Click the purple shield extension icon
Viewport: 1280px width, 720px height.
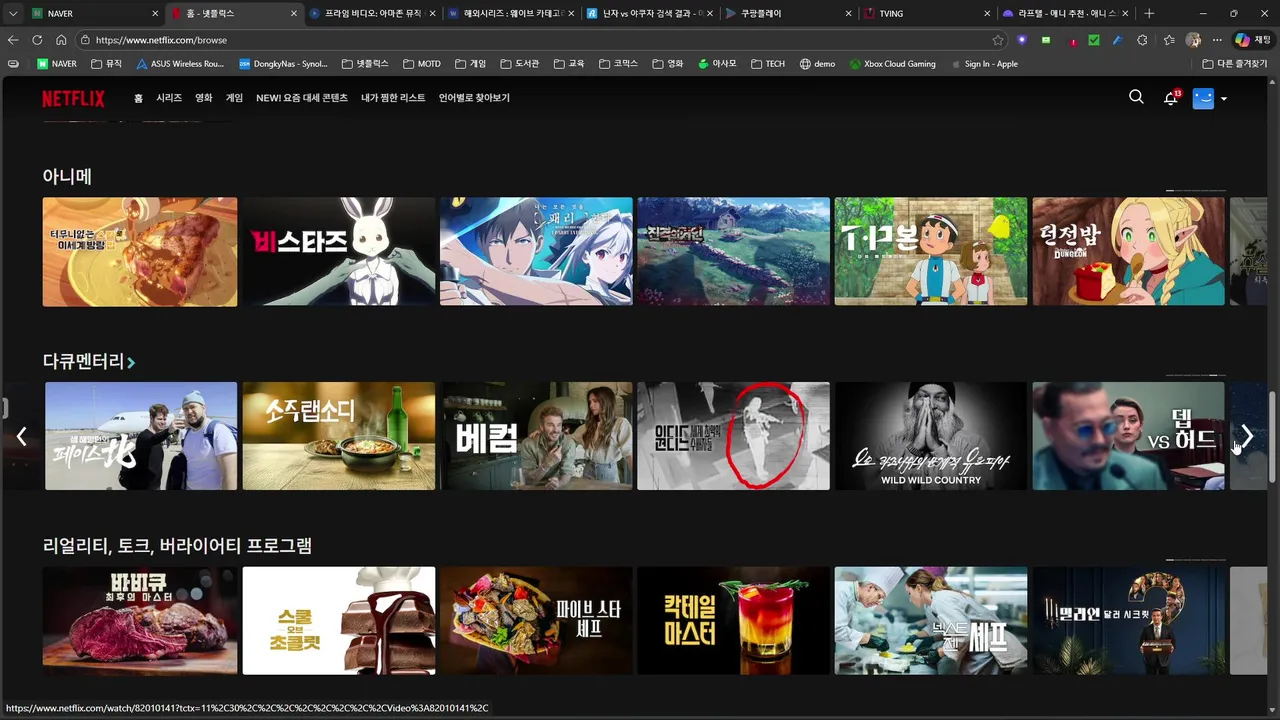tap(1022, 40)
